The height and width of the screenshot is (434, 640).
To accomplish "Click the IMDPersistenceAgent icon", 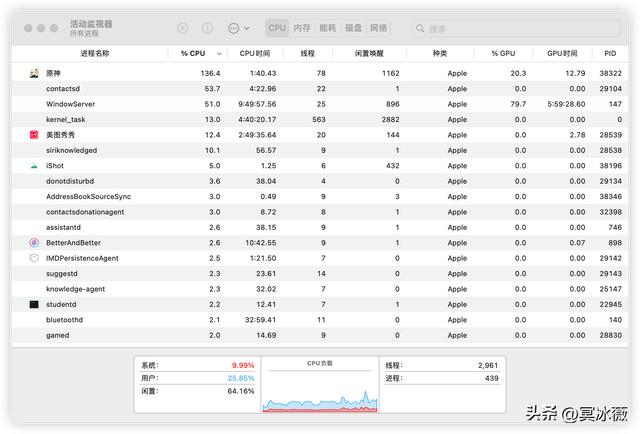I will (34, 258).
